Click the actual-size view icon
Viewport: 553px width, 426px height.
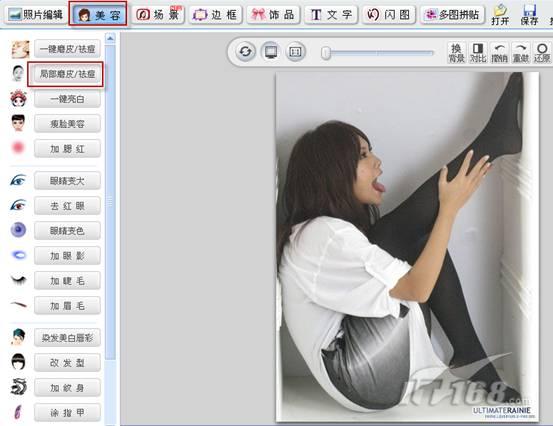click(295, 52)
